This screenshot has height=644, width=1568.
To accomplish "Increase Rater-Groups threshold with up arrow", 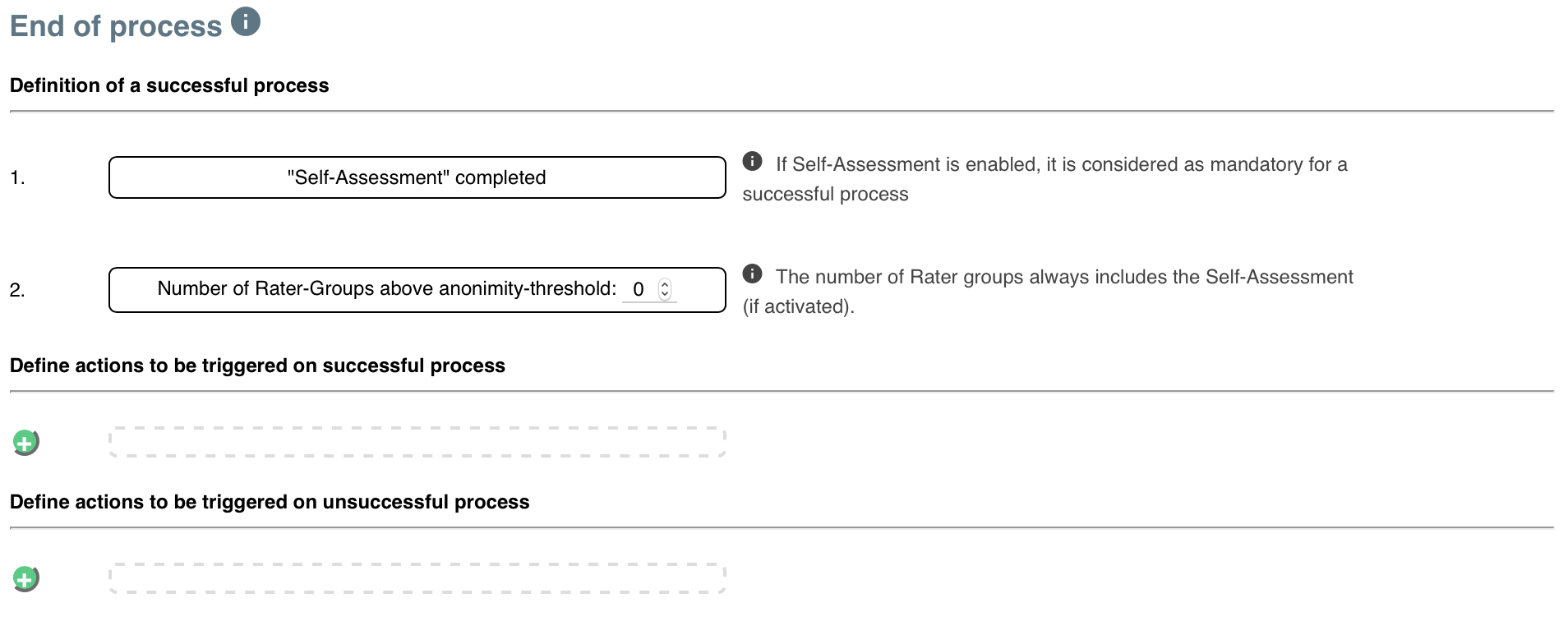I will (x=665, y=284).
